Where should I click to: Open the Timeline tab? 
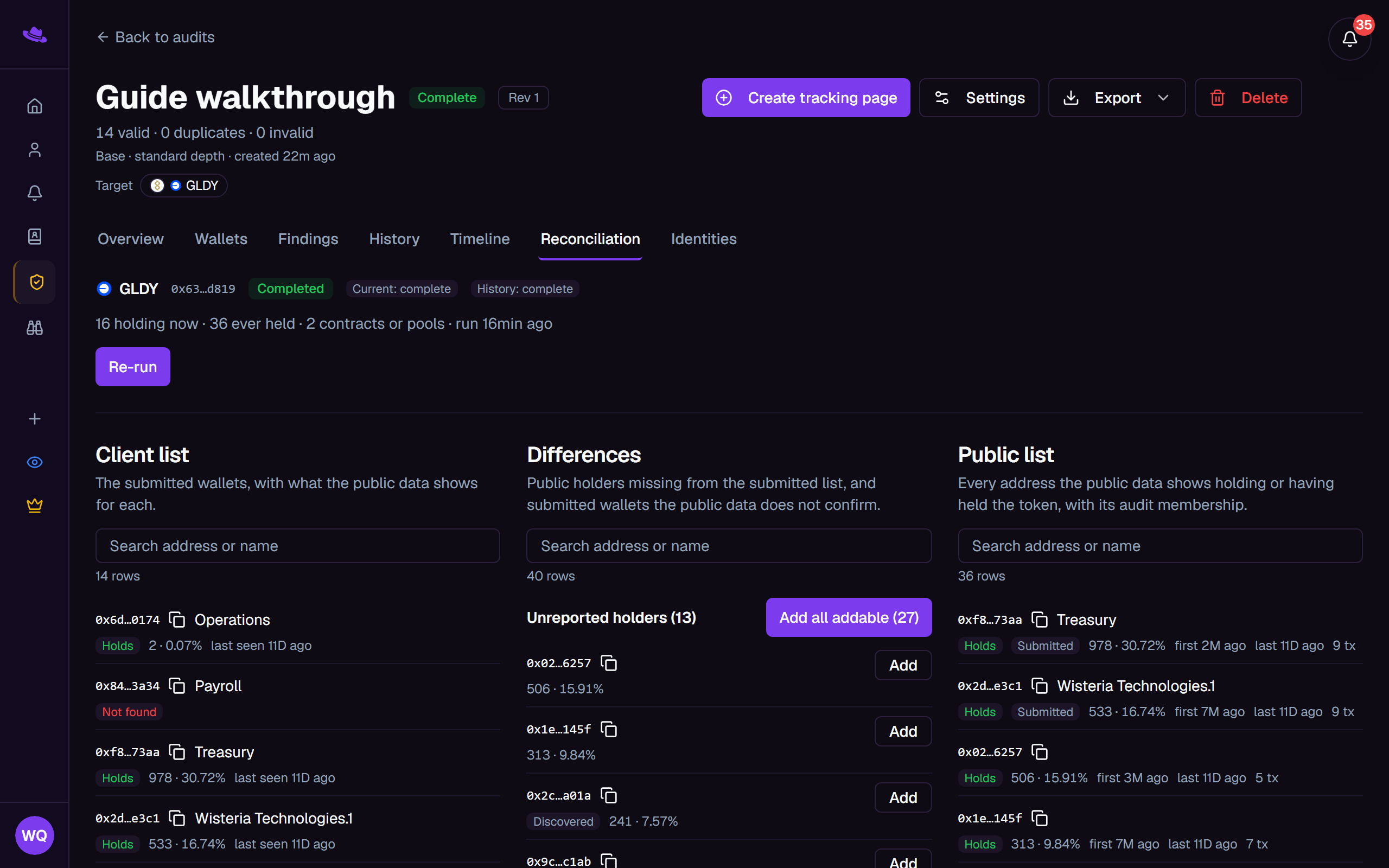pyautogui.click(x=480, y=239)
